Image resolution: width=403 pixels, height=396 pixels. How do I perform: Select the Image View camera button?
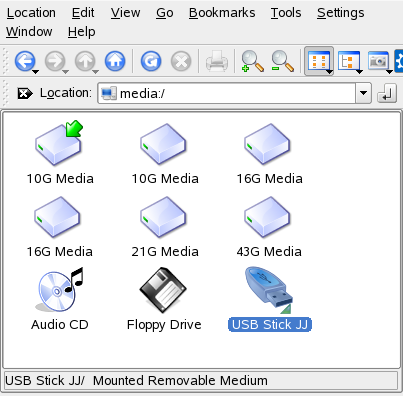click(378, 61)
